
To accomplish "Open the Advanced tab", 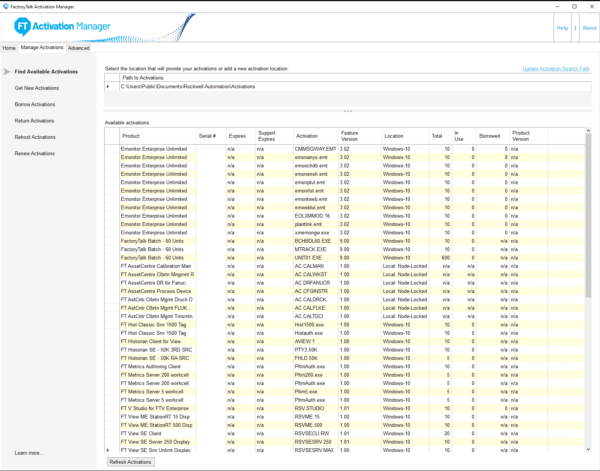I will point(78,48).
